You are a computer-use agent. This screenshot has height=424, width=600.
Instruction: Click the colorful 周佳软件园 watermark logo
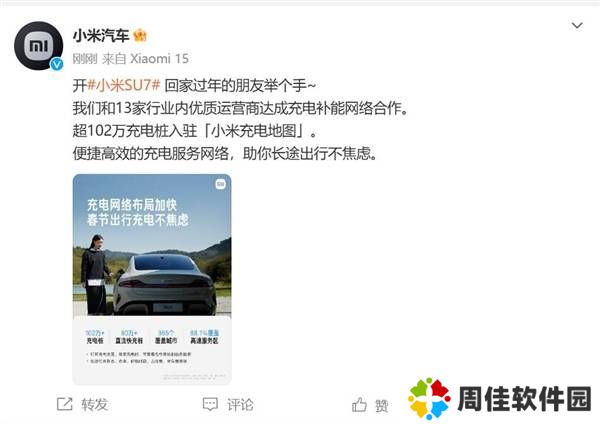coord(429,399)
